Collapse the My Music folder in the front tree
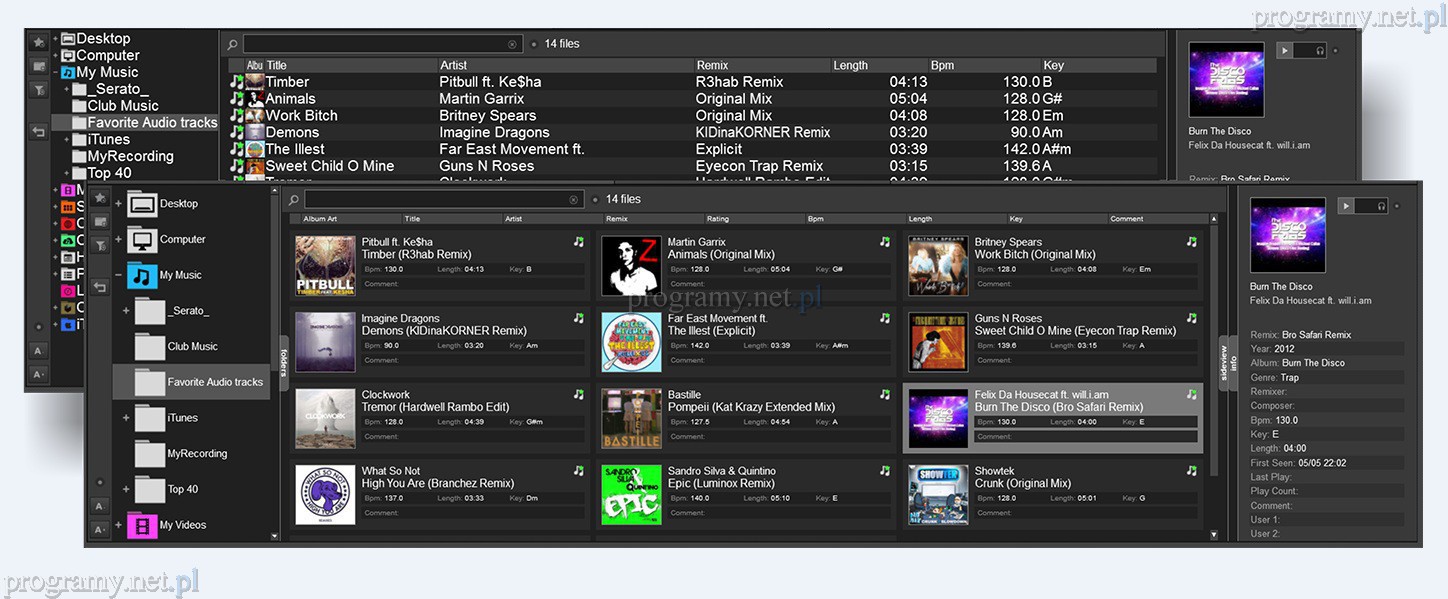 tap(119, 275)
